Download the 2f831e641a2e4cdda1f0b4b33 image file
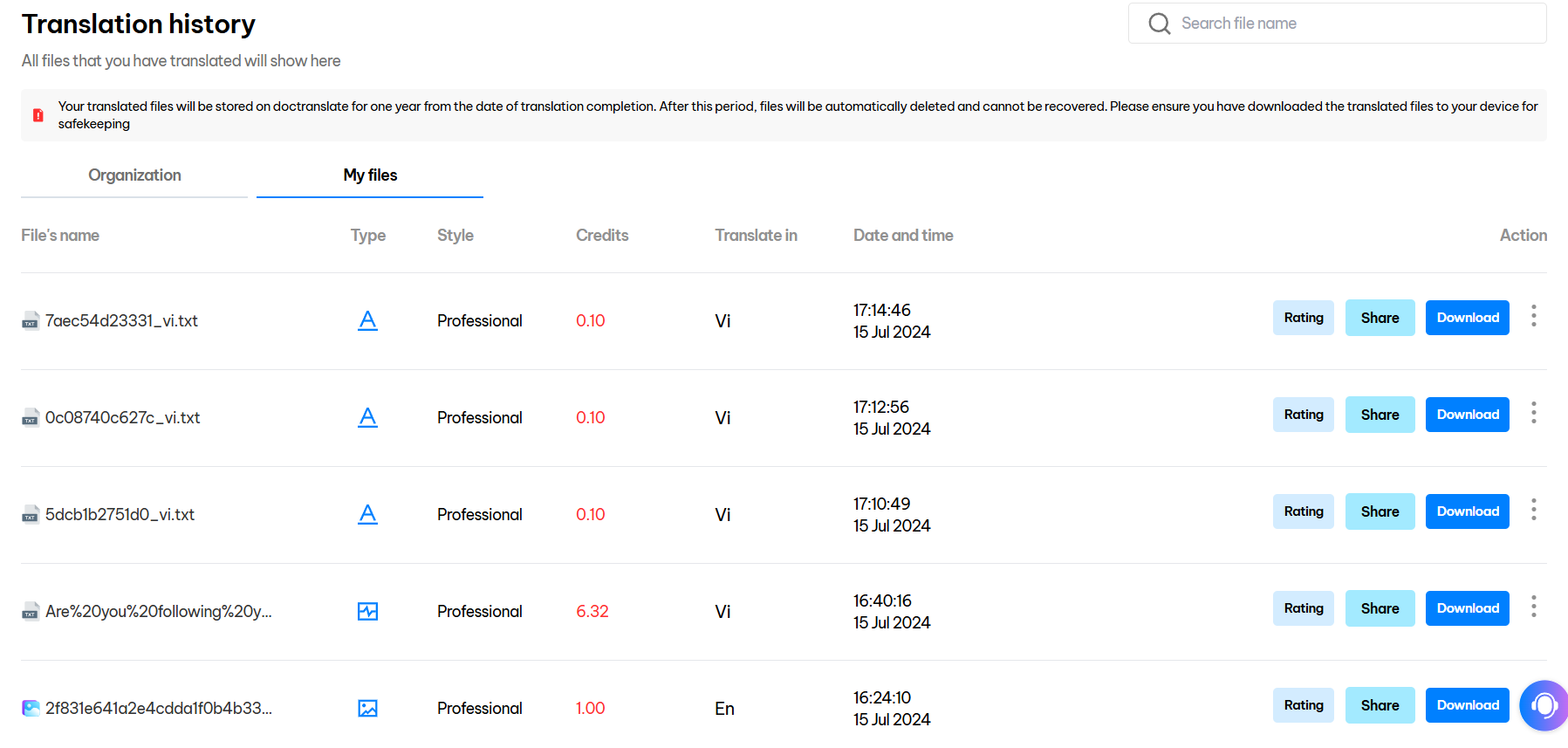Viewport: 1568px width, 748px height. (1467, 705)
